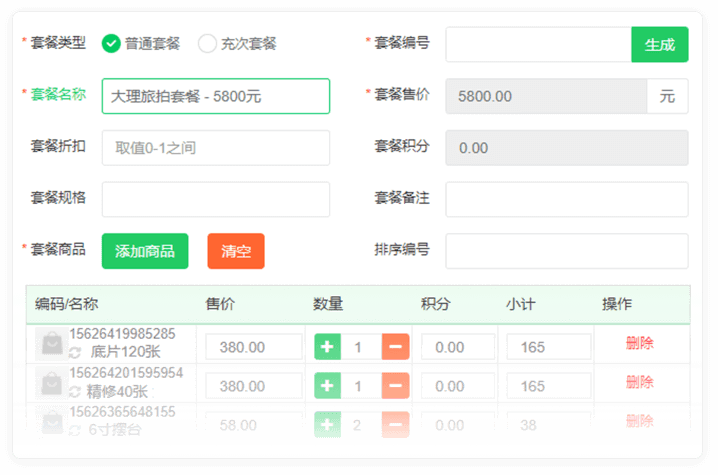
Task: Click the 清空 button
Action: [x=236, y=251]
